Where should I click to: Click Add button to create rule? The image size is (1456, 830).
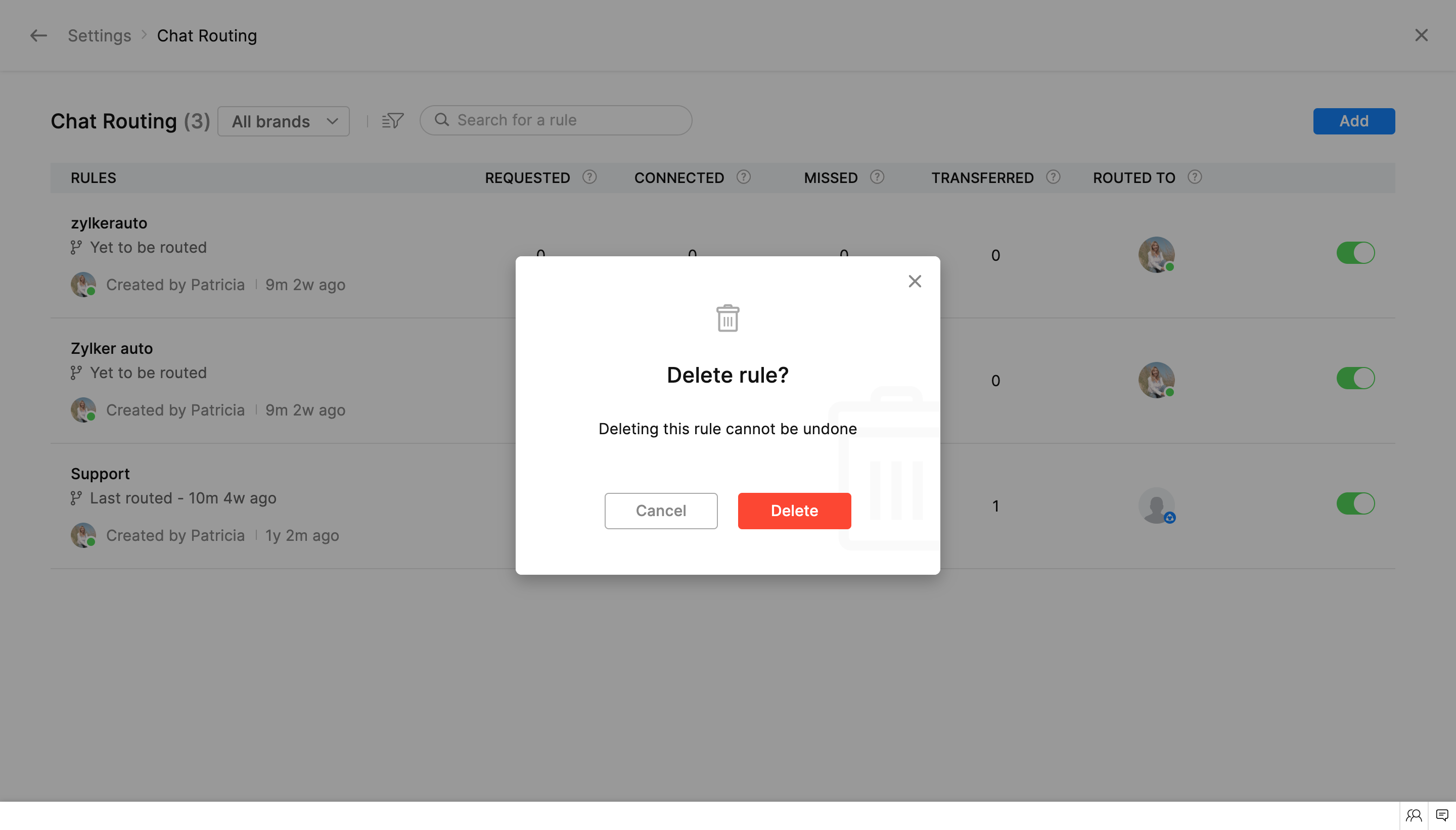pos(1354,121)
